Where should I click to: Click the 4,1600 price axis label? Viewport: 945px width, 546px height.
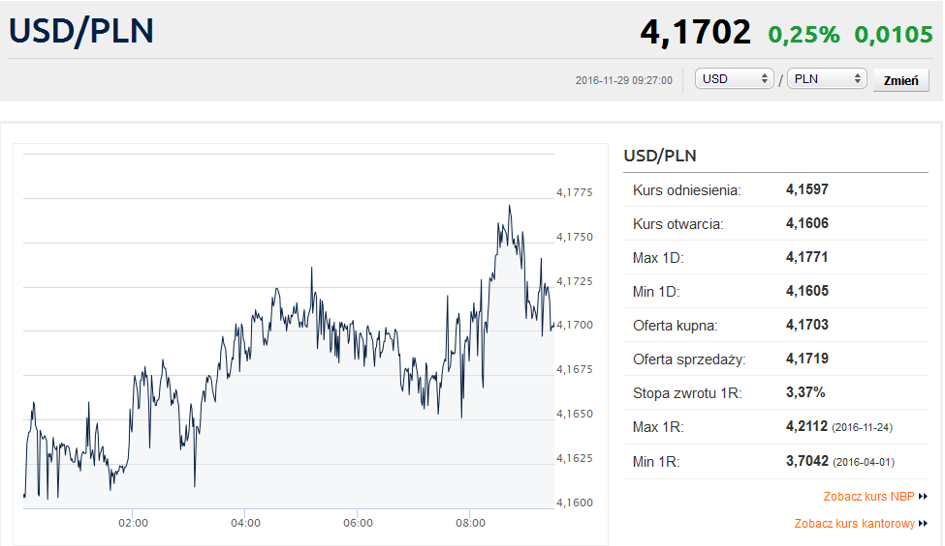[574, 502]
